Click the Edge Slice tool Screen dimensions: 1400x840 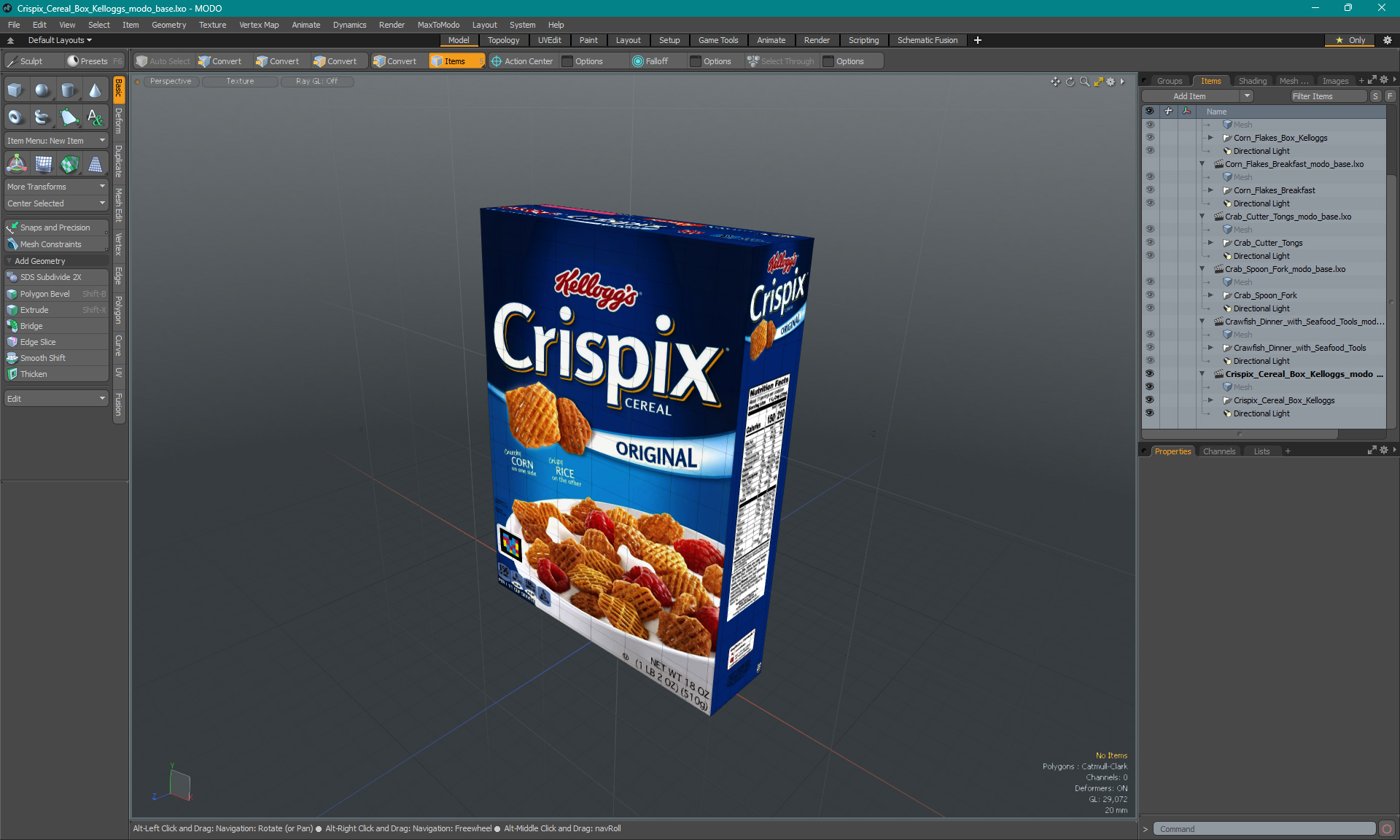[56, 342]
